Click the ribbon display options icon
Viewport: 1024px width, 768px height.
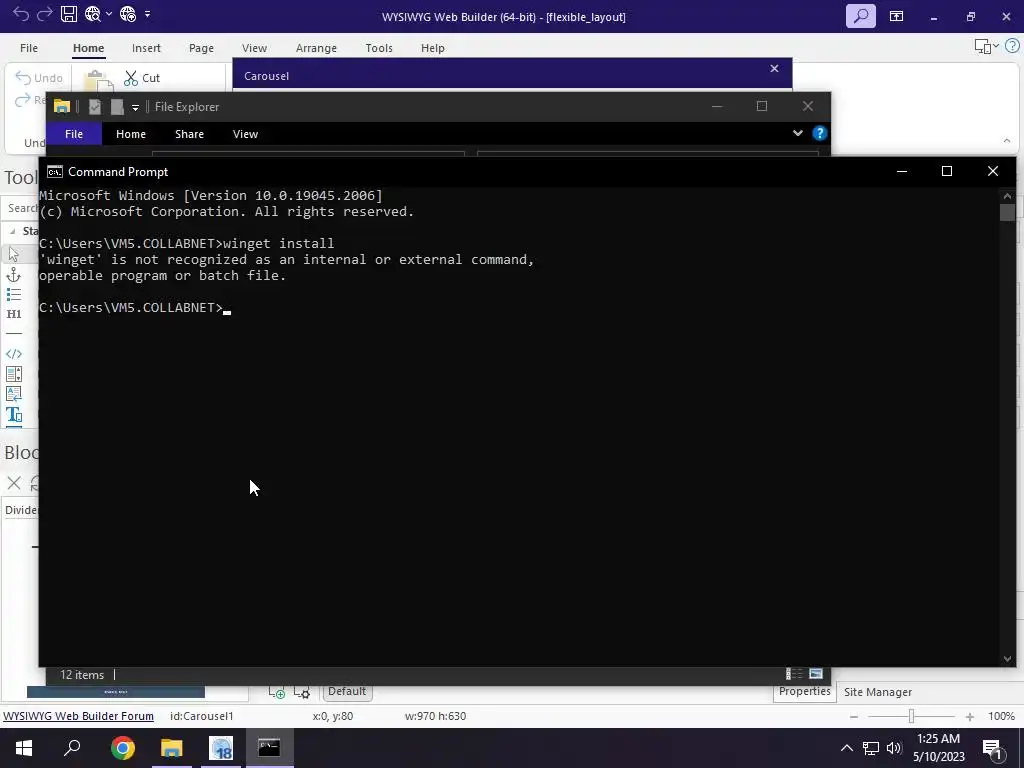[x=896, y=16]
